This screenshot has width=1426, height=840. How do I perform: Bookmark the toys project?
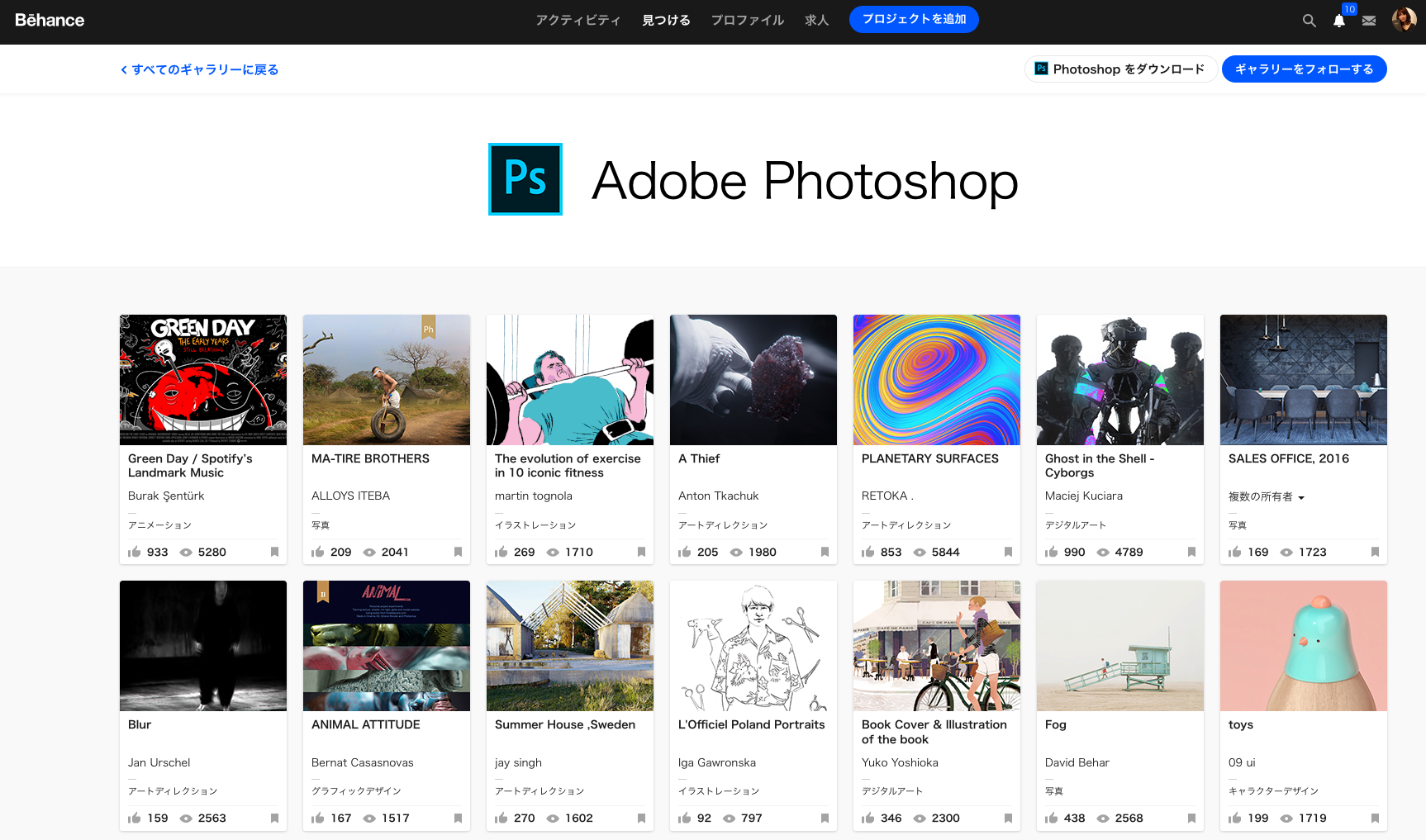[x=1375, y=818]
